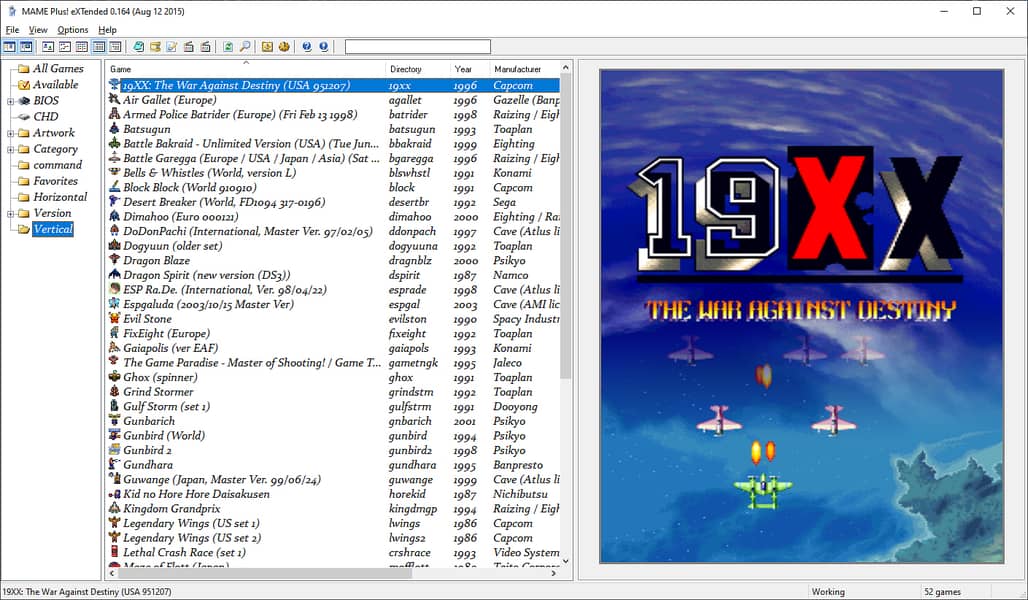The image size is (1028, 600).
Task: Click the Air Gallet (Europe) game icon
Action: 114,100
